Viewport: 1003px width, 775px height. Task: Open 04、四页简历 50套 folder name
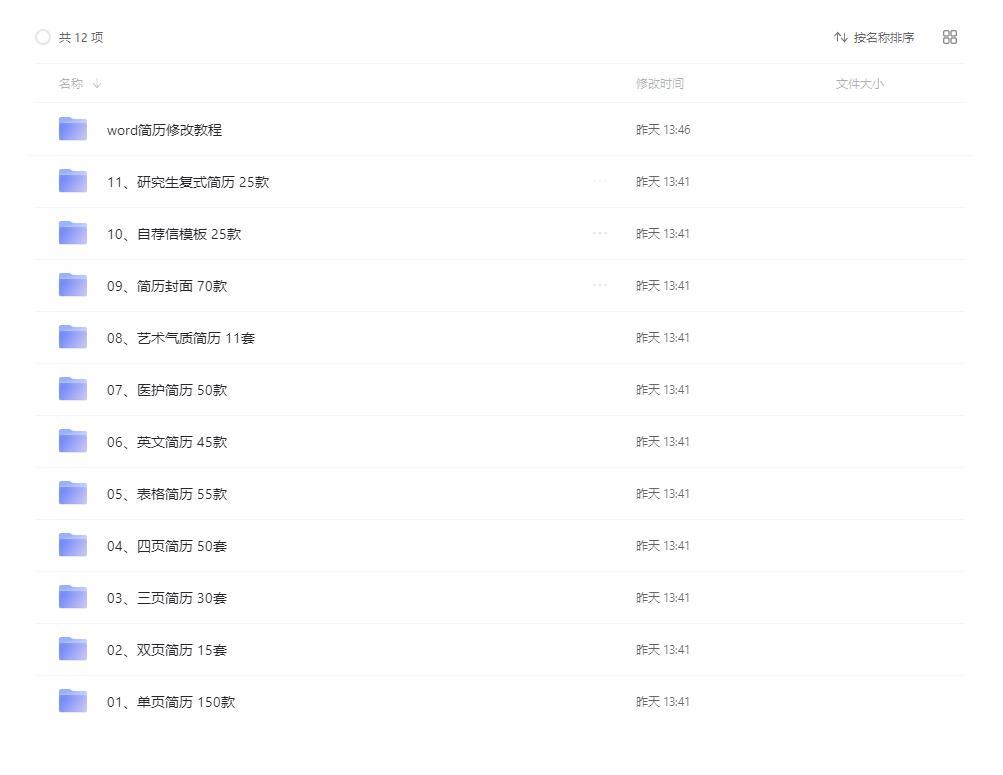point(167,546)
